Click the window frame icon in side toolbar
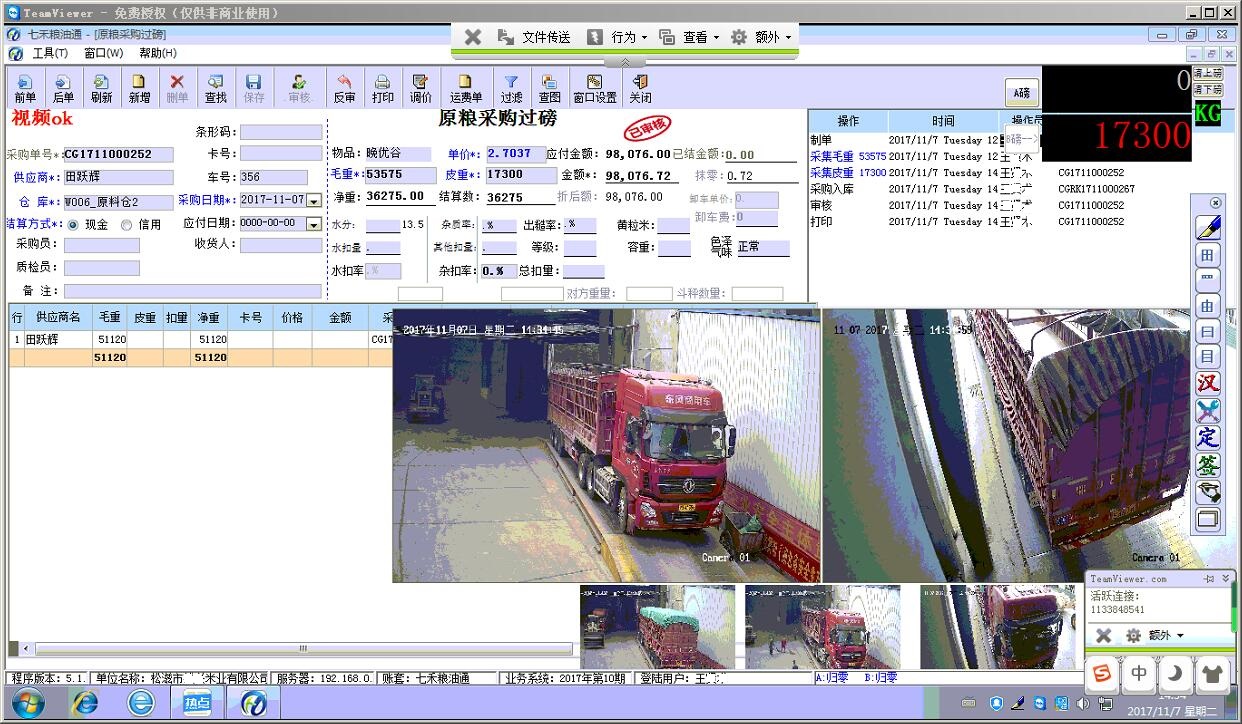Image resolution: width=1242 pixels, height=724 pixels. [1208, 519]
